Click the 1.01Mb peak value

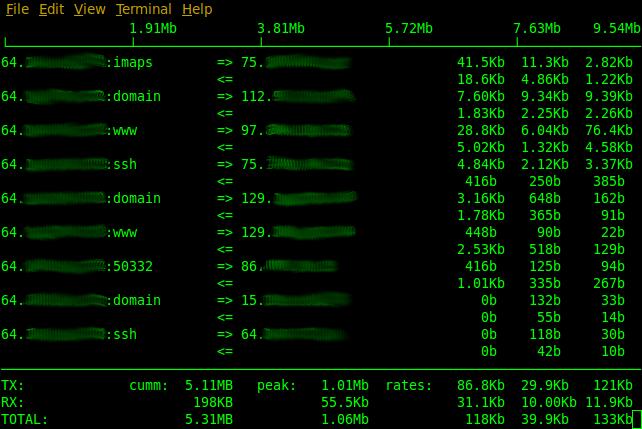[345, 385]
